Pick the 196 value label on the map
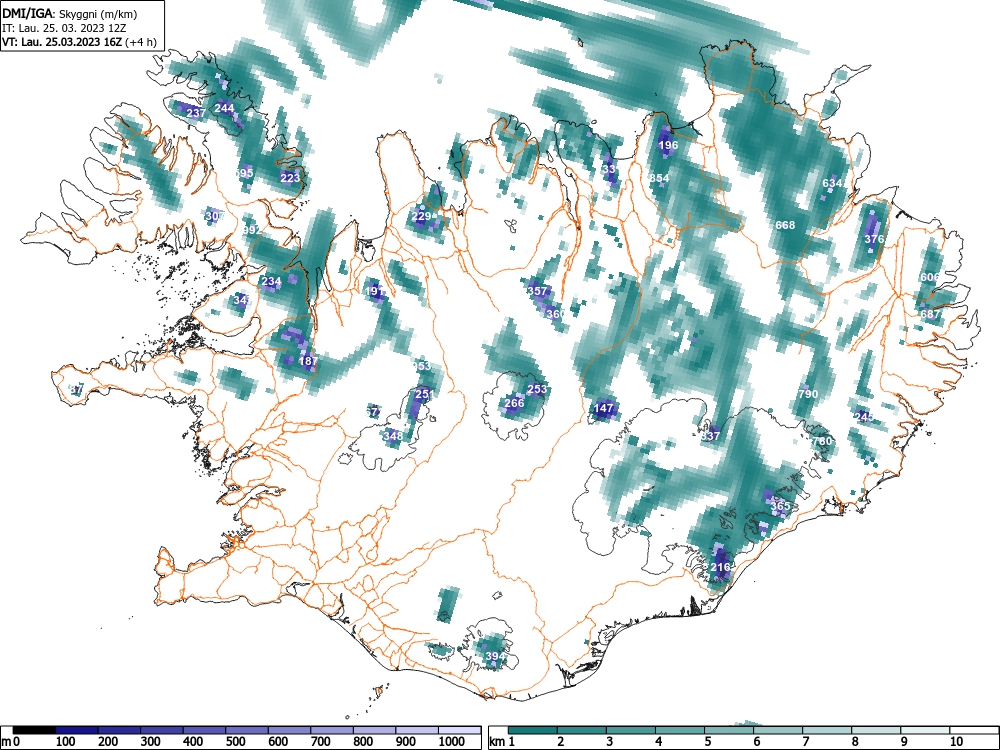 (668, 145)
